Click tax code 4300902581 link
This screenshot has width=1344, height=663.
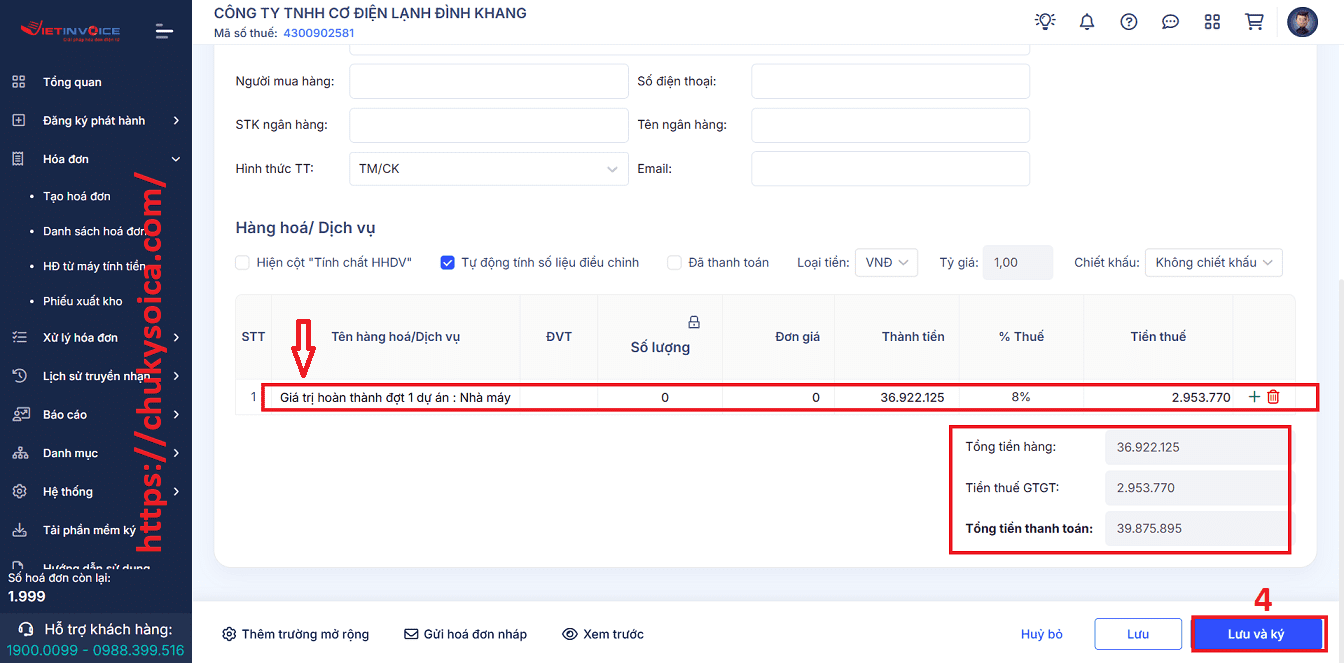point(319,33)
